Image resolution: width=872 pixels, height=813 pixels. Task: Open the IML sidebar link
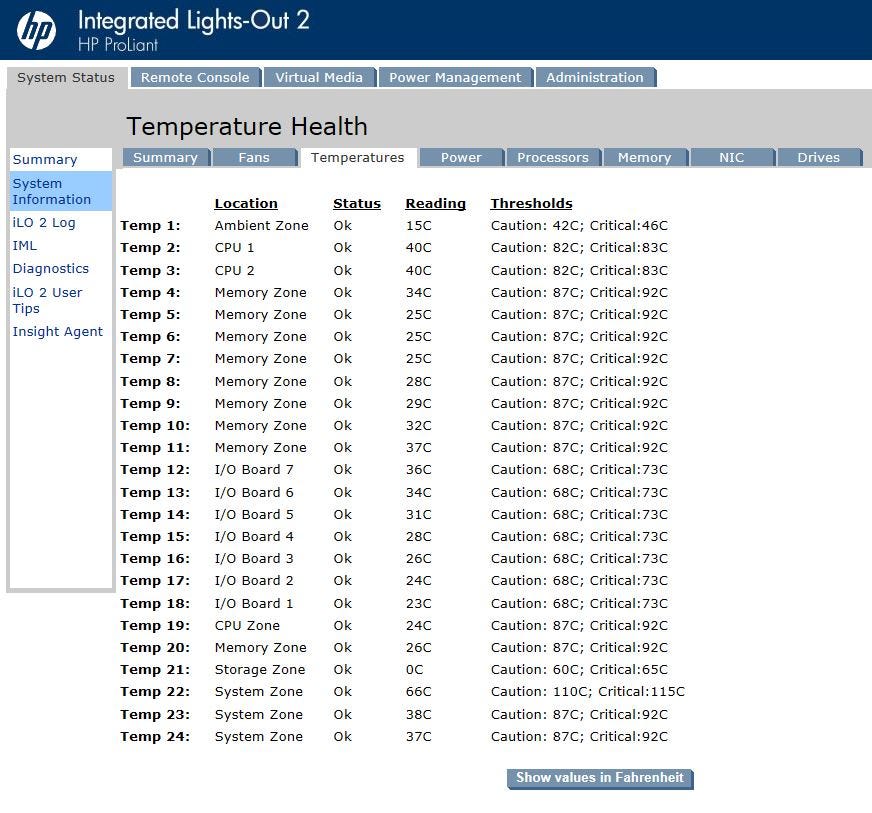[25, 246]
